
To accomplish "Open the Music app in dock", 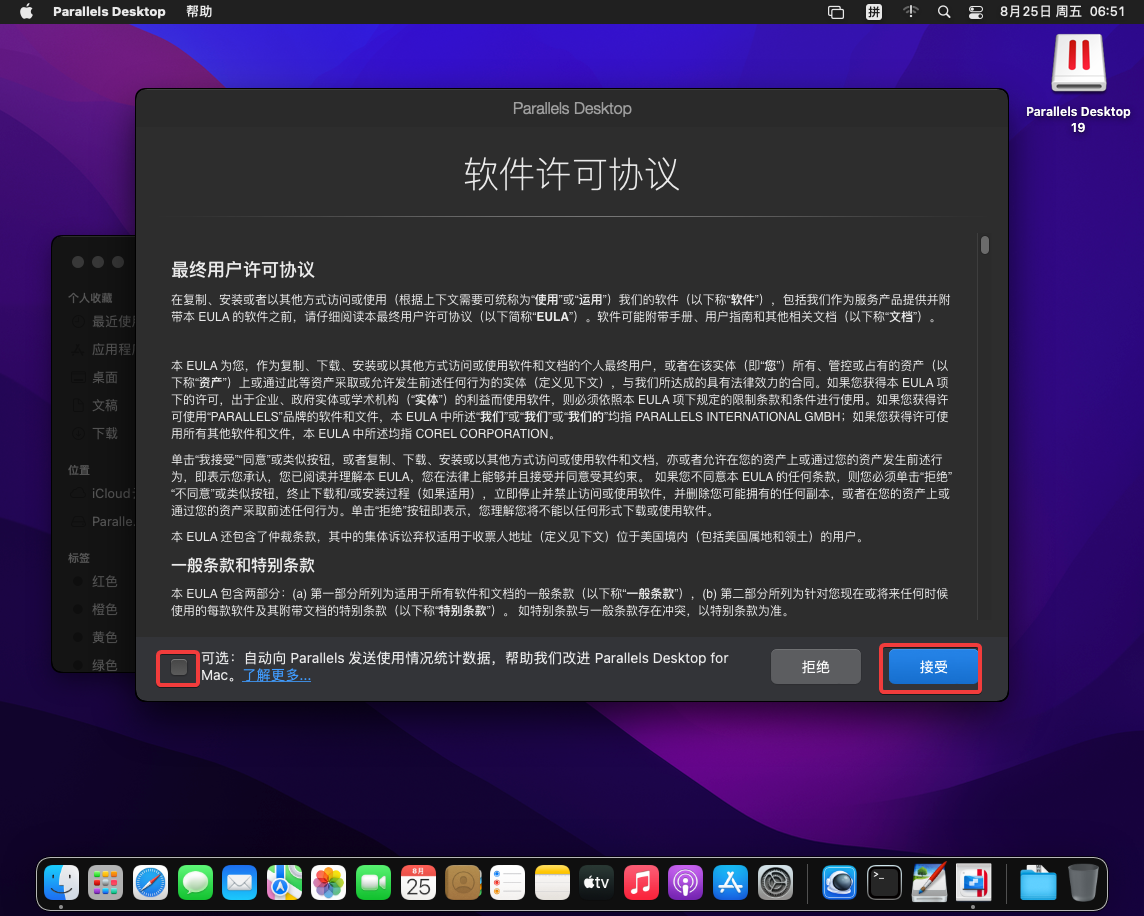I will click(x=641, y=883).
